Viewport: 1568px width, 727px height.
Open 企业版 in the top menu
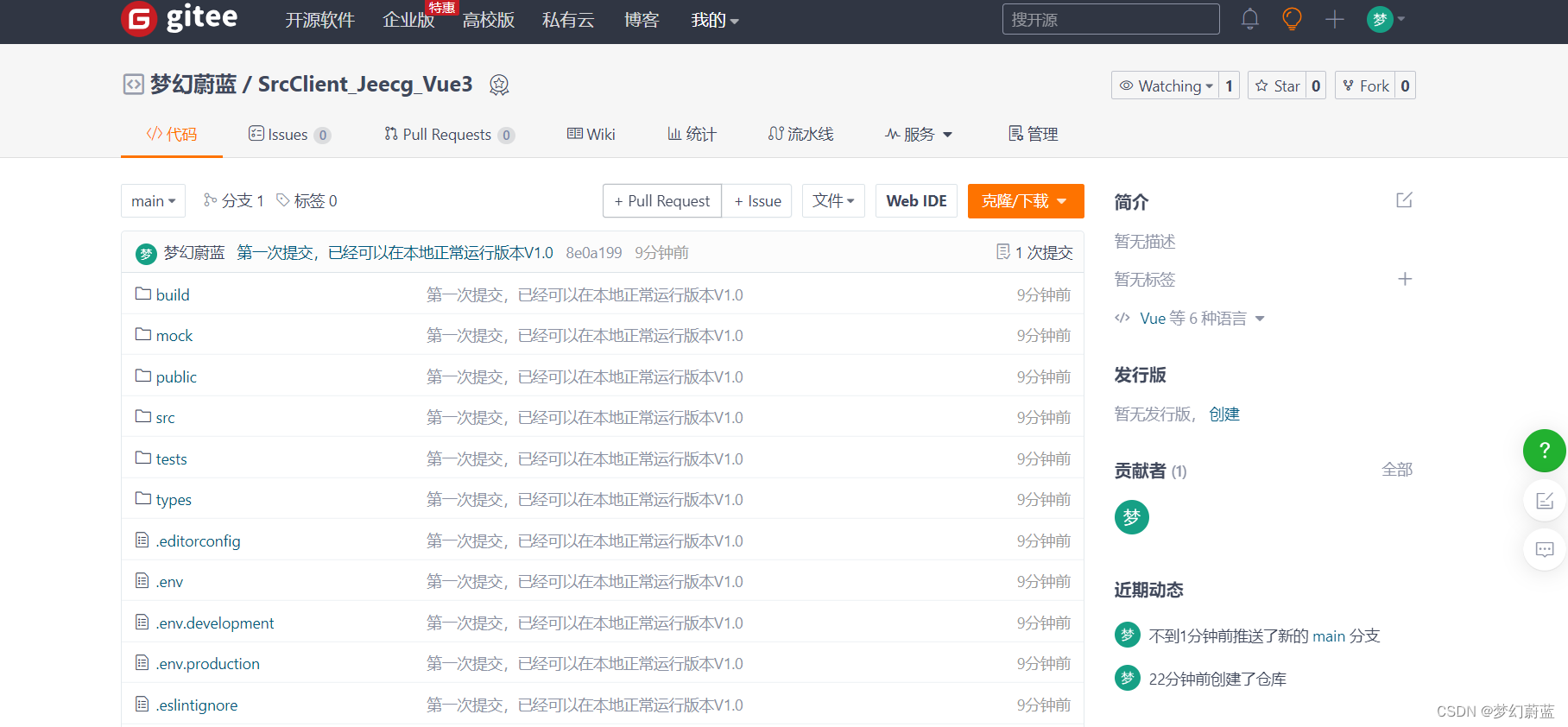(x=408, y=20)
